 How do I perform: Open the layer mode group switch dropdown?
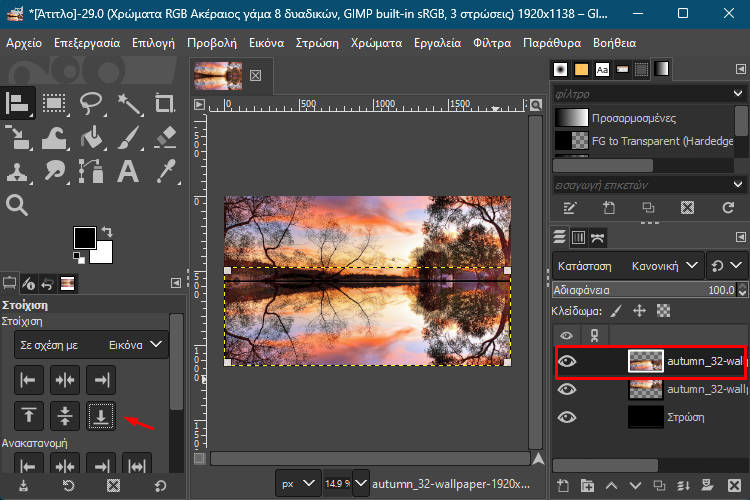coord(727,266)
